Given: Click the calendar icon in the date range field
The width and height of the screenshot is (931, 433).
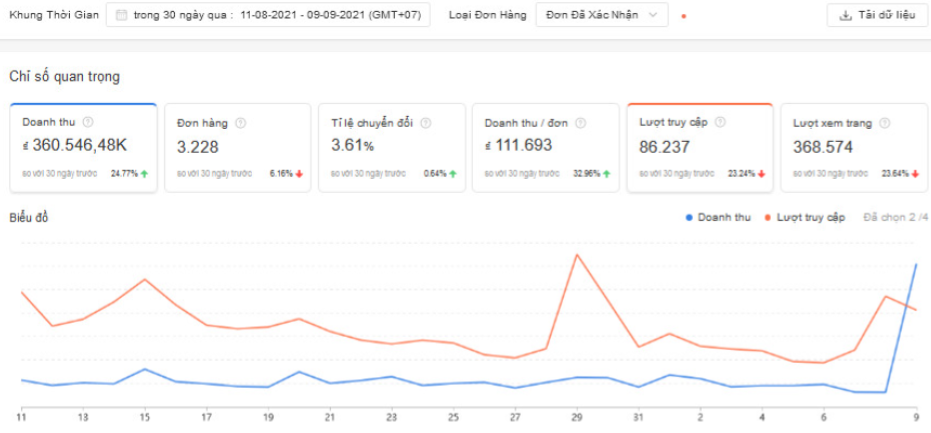Looking at the screenshot, I should click(x=121, y=15).
